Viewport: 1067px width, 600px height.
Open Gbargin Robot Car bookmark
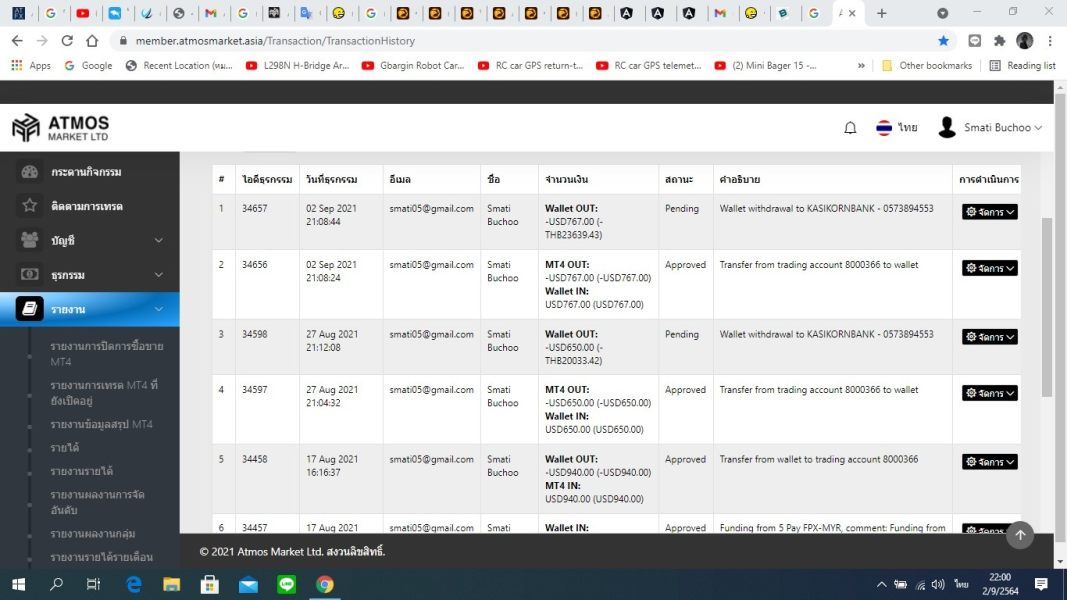414,65
